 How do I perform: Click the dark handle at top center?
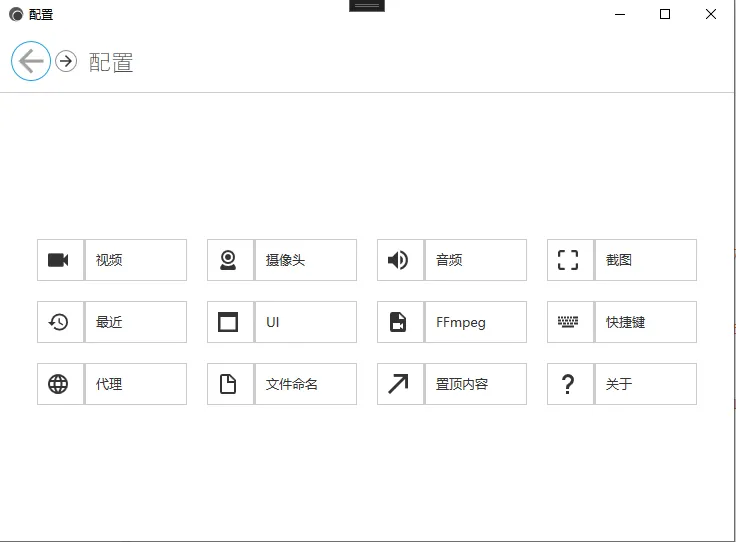coord(367,6)
